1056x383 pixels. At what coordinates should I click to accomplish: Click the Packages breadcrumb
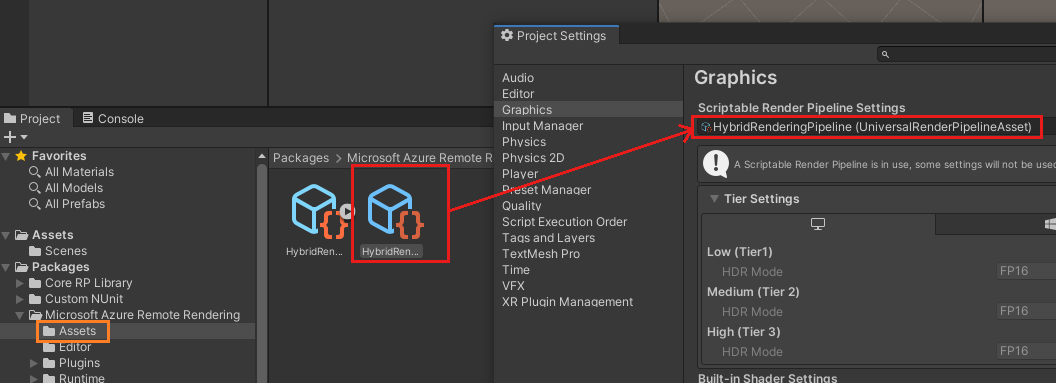click(x=301, y=158)
